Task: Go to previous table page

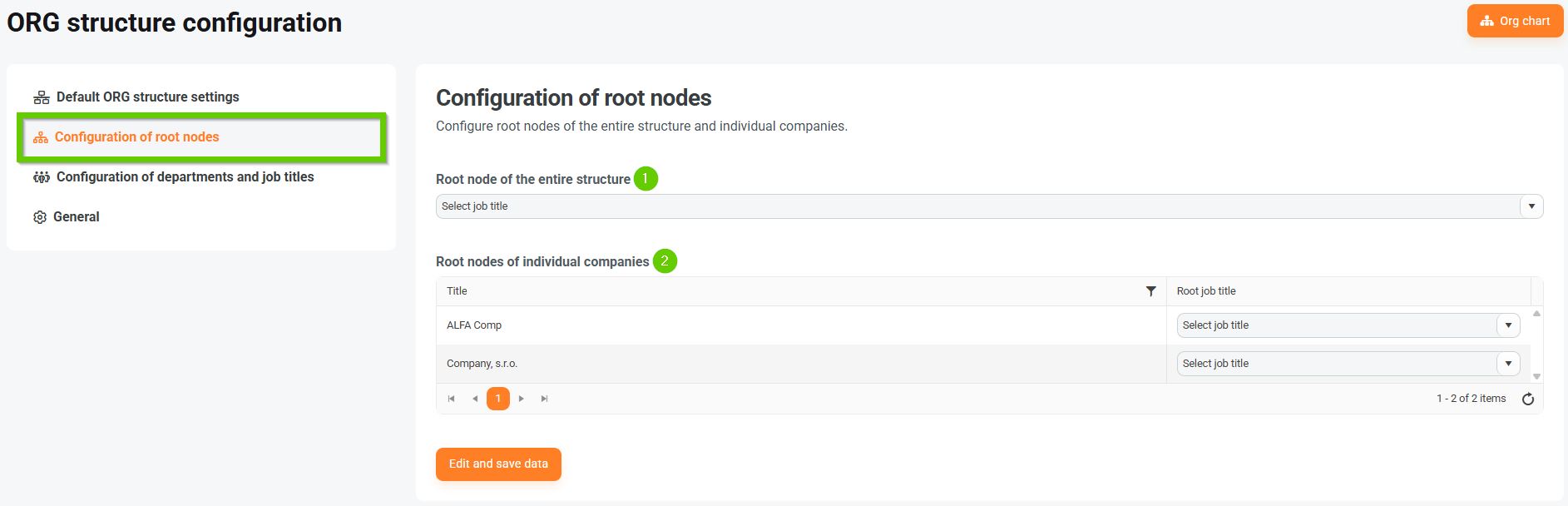Action: pos(475,399)
